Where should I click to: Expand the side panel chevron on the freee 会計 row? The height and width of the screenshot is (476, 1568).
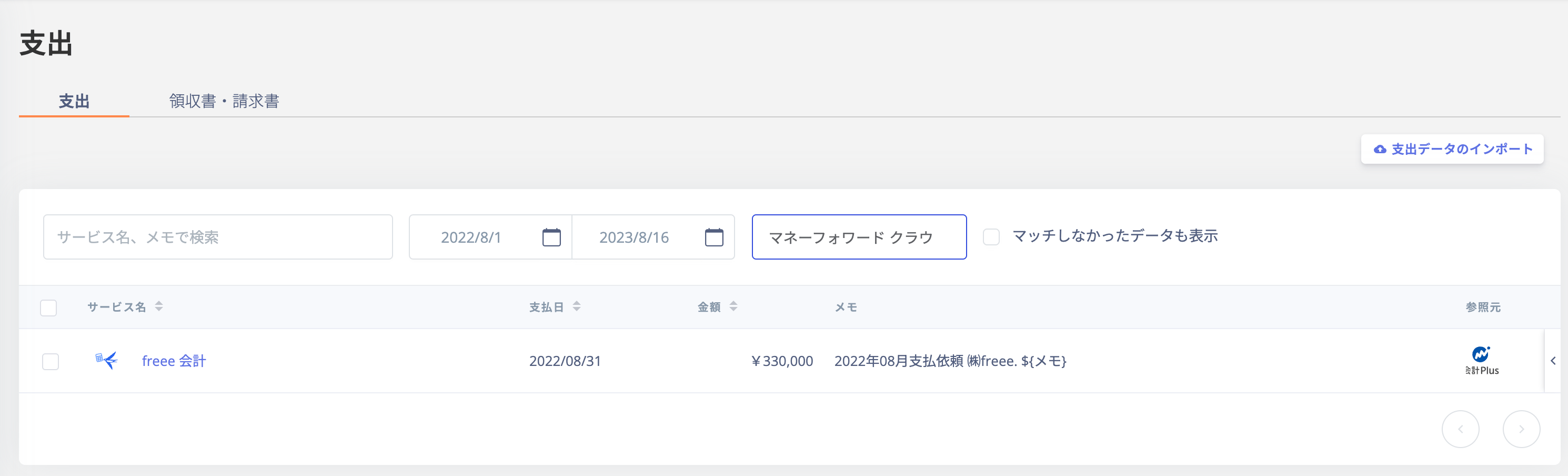(x=1553, y=361)
